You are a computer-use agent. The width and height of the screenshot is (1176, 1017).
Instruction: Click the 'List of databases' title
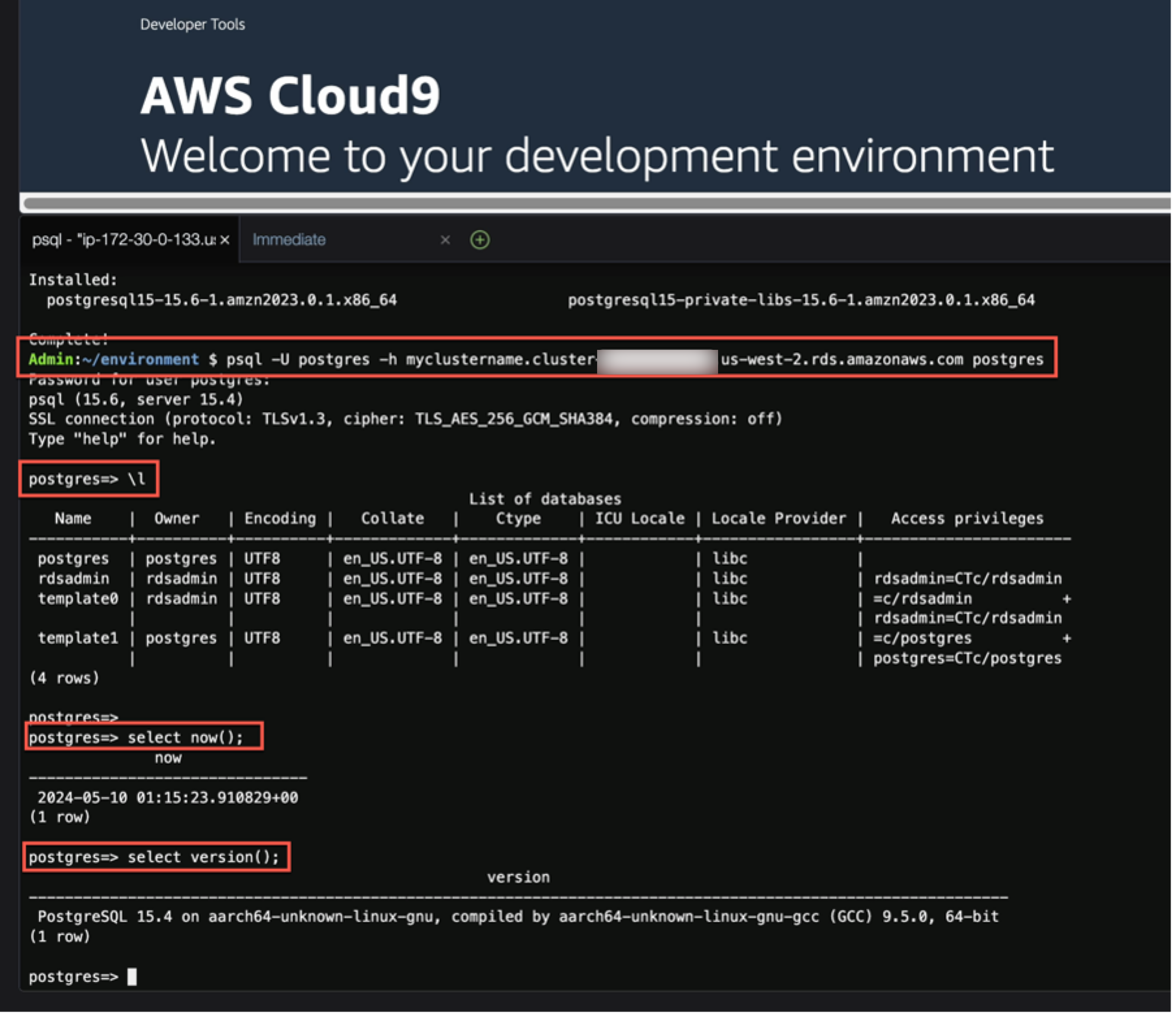tap(545, 499)
